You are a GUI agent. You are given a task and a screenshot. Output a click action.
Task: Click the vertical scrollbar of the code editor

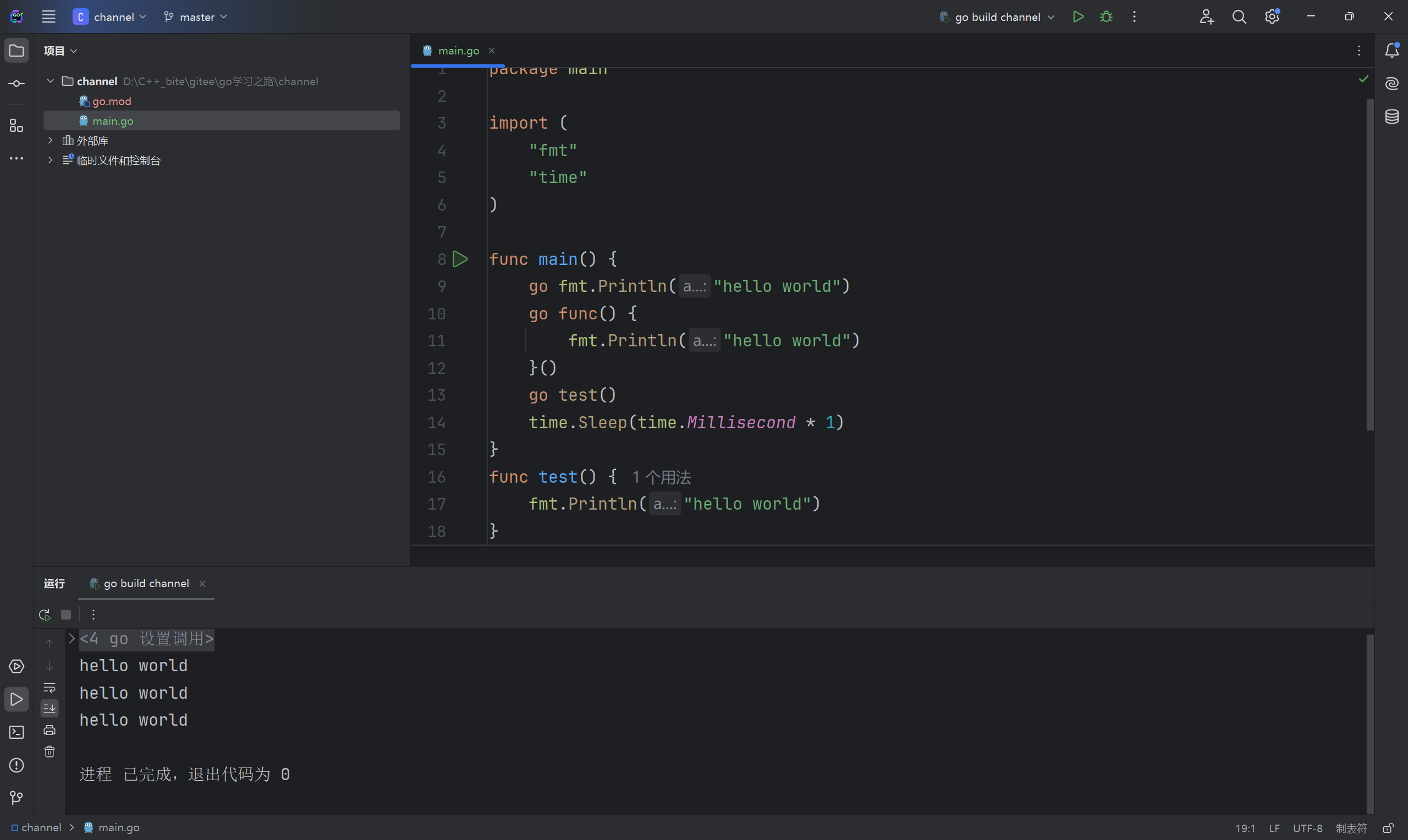[1370, 264]
